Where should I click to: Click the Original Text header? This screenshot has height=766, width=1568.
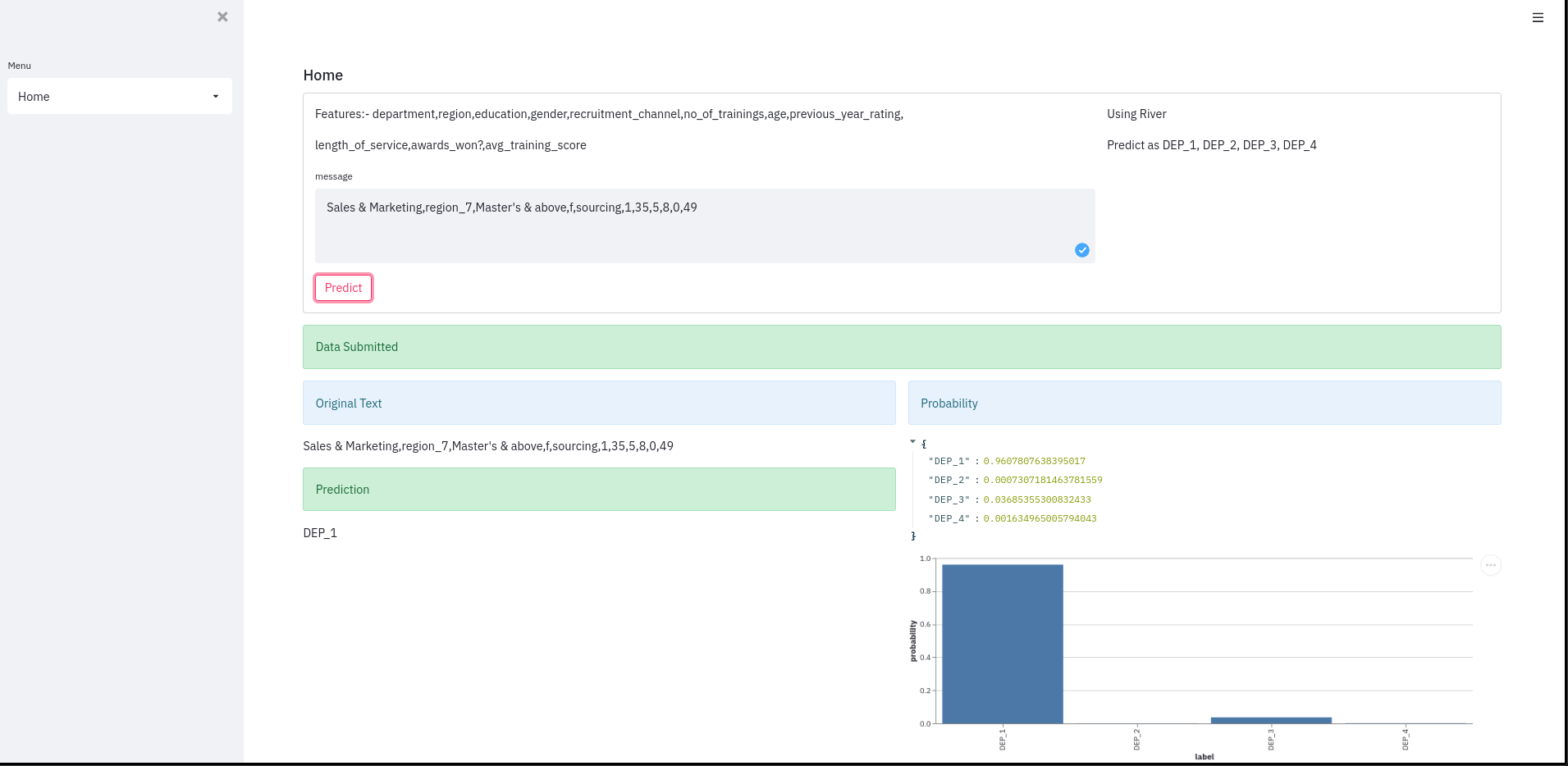click(x=599, y=403)
